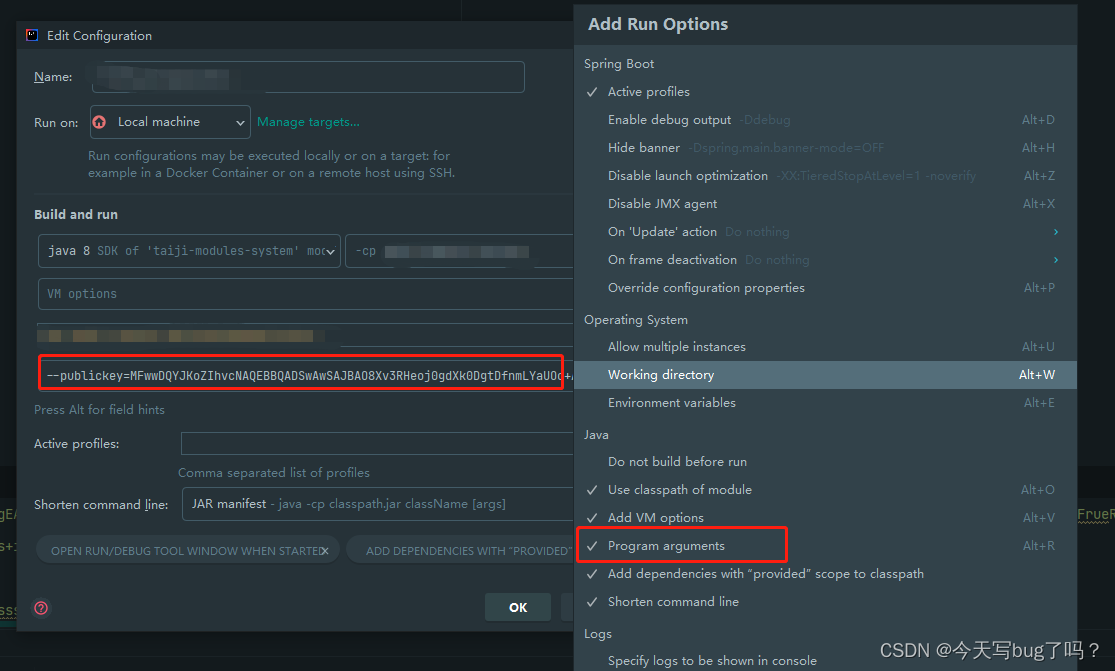Select Override configuration properties option

[825, 288]
